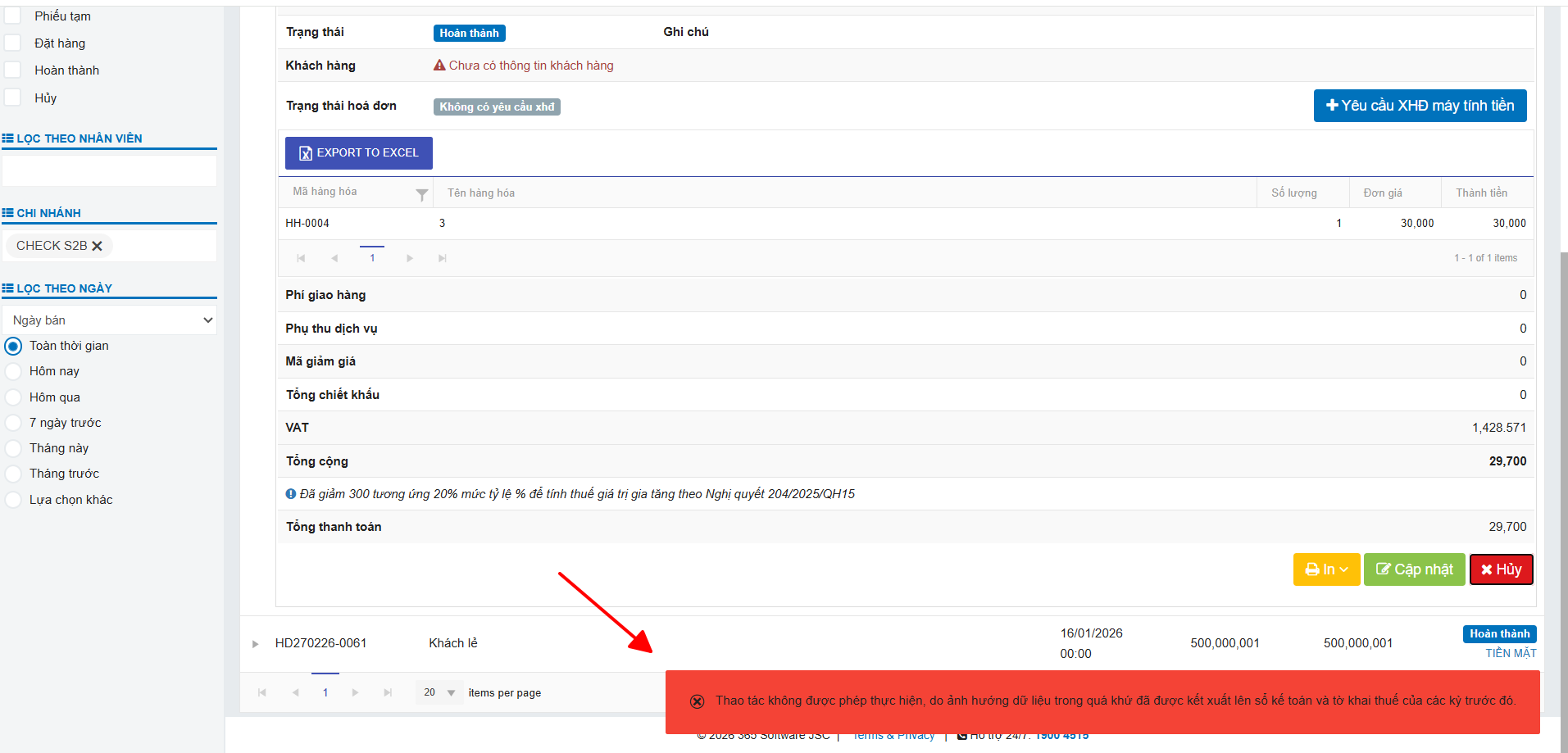The height and width of the screenshot is (753, 1568).
Task: Check the Đặt hàng status checkbox
Action: (x=13, y=43)
